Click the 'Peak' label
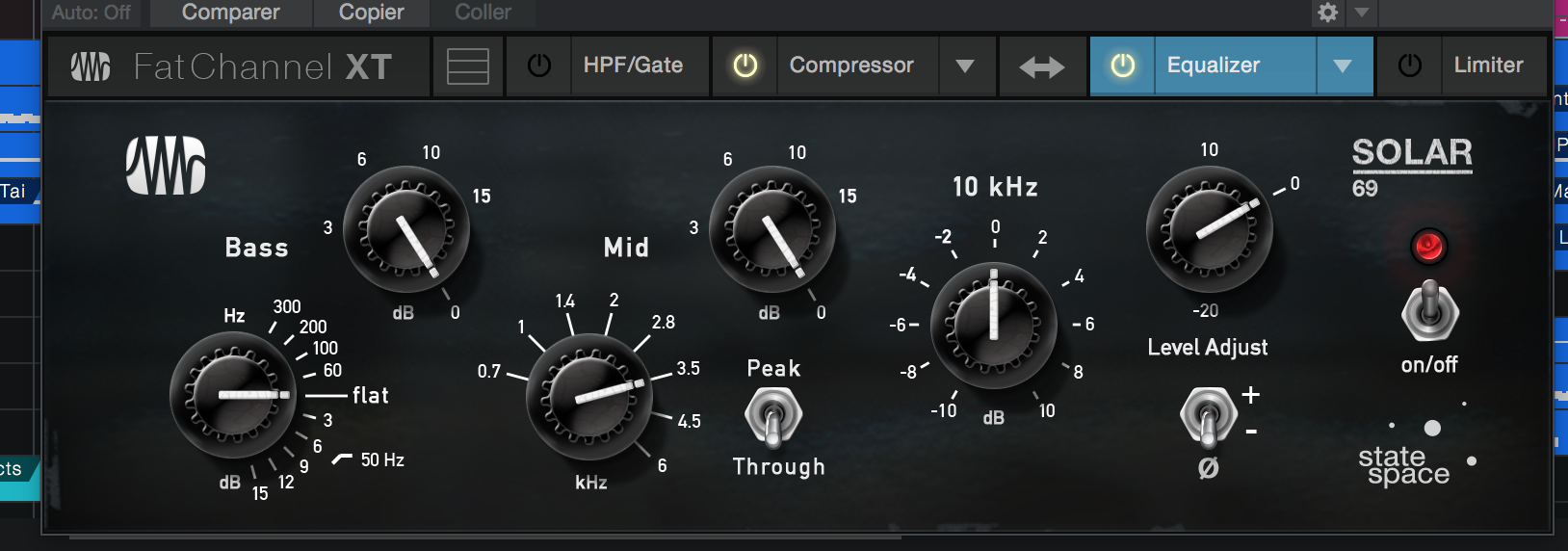1568x551 pixels. tap(774, 368)
